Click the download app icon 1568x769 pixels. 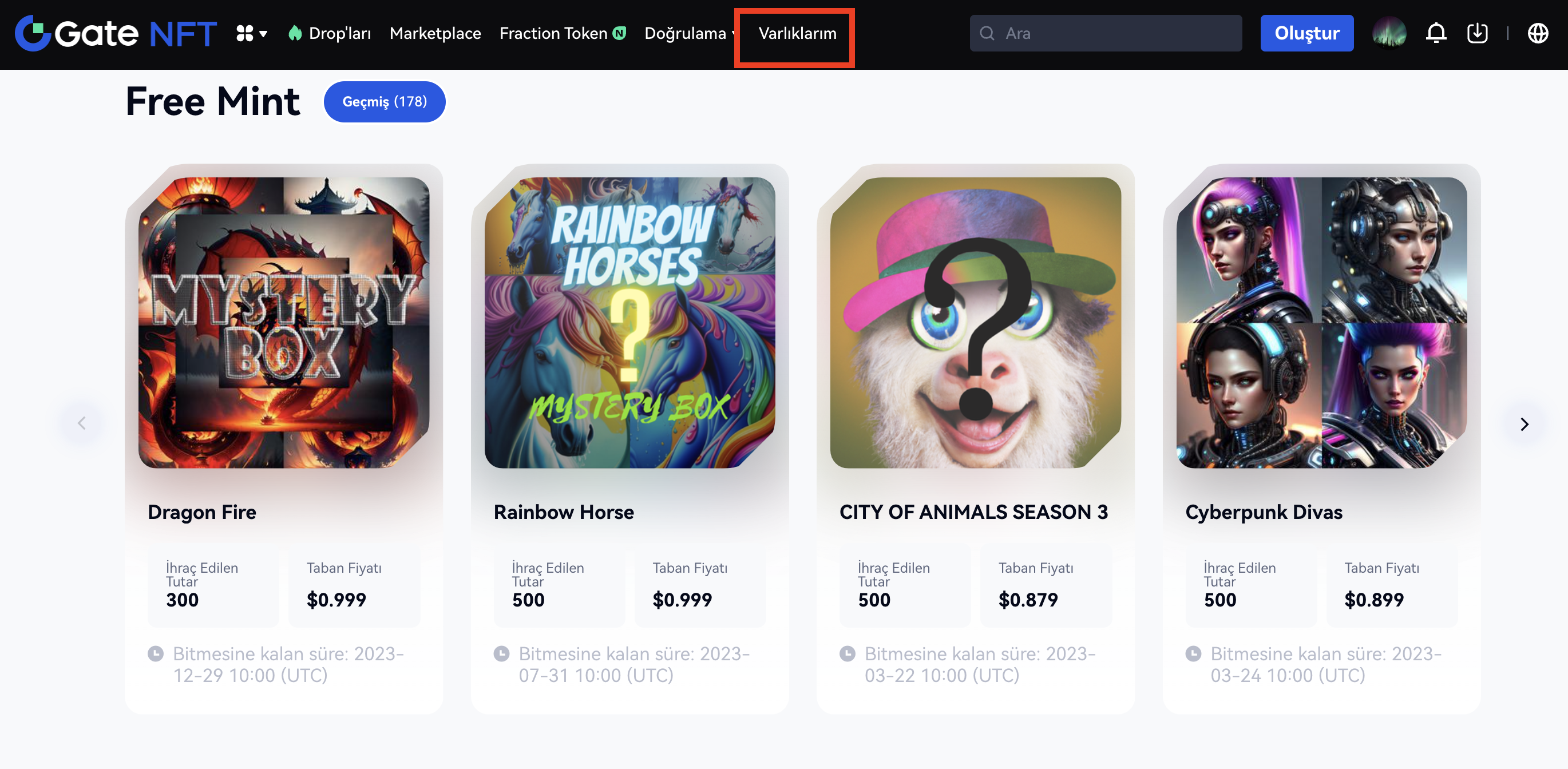click(x=1476, y=33)
